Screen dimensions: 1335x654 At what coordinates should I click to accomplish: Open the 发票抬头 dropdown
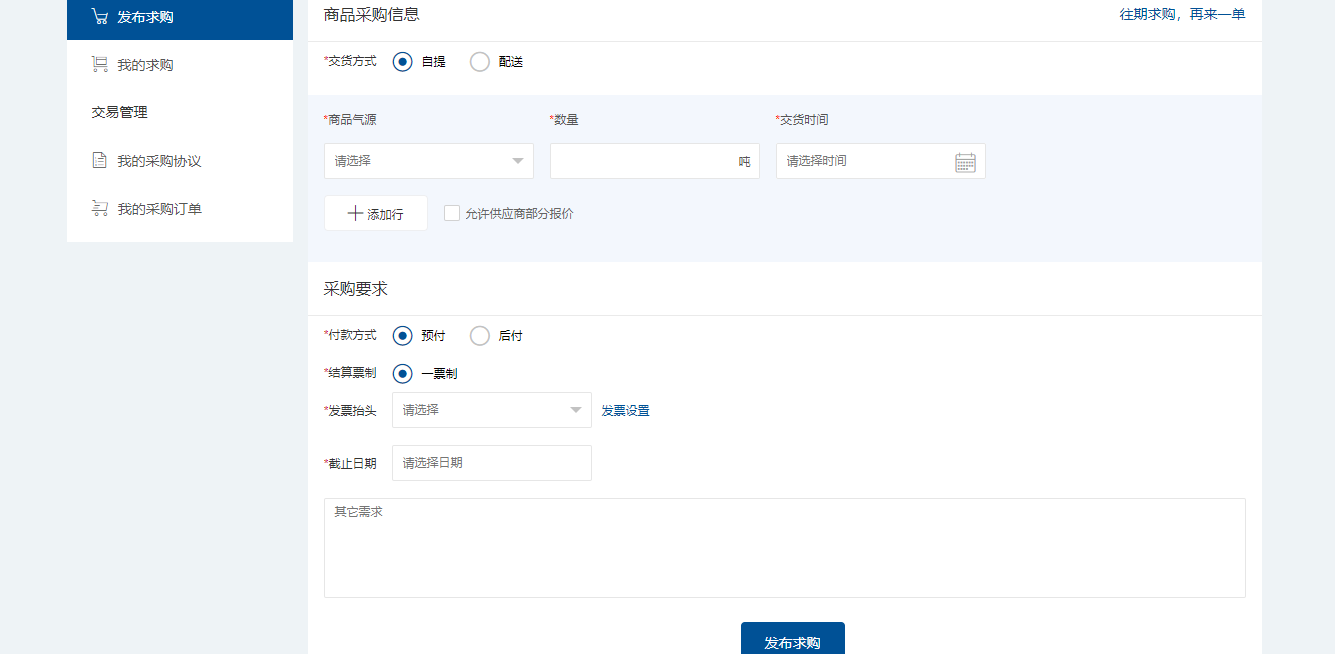pyautogui.click(x=492, y=410)
